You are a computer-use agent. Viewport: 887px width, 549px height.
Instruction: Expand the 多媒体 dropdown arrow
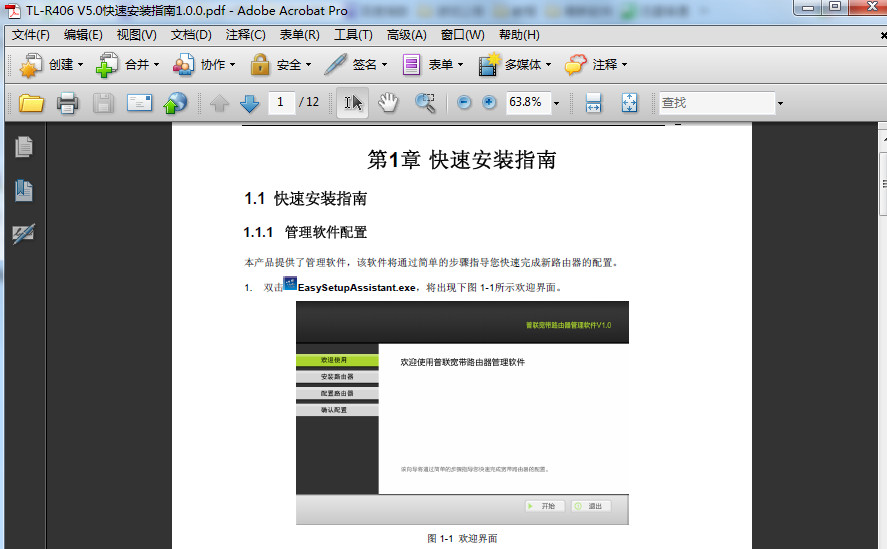point(548,65)
